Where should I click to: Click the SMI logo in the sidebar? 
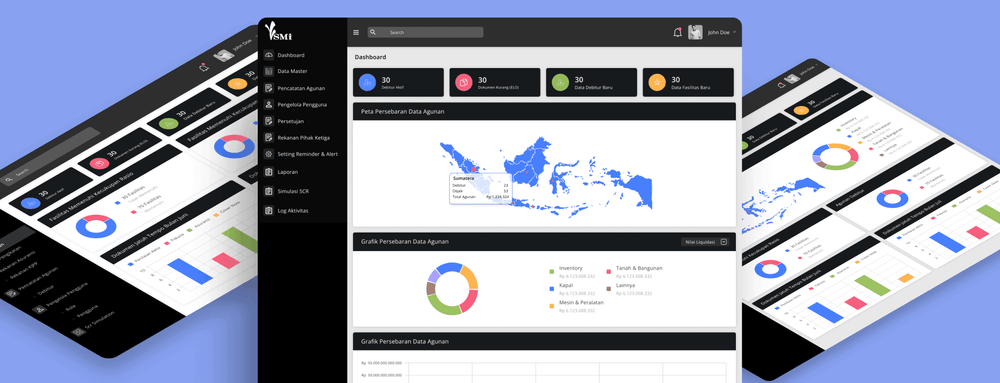pyautogui.click(x=279, y=32)
